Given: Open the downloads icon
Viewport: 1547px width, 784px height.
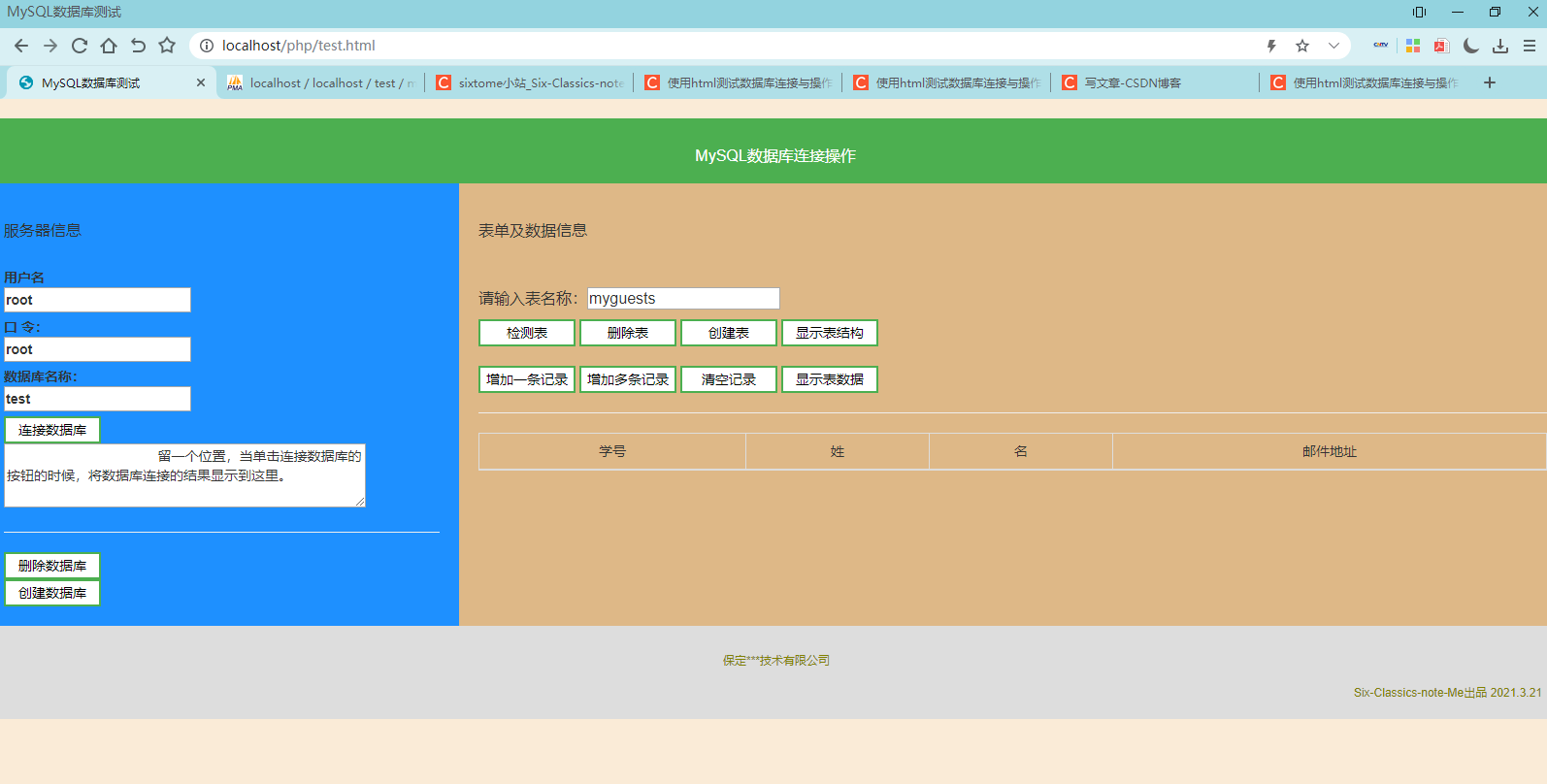Looking at the screenshot, I should tap(1500, 46).
